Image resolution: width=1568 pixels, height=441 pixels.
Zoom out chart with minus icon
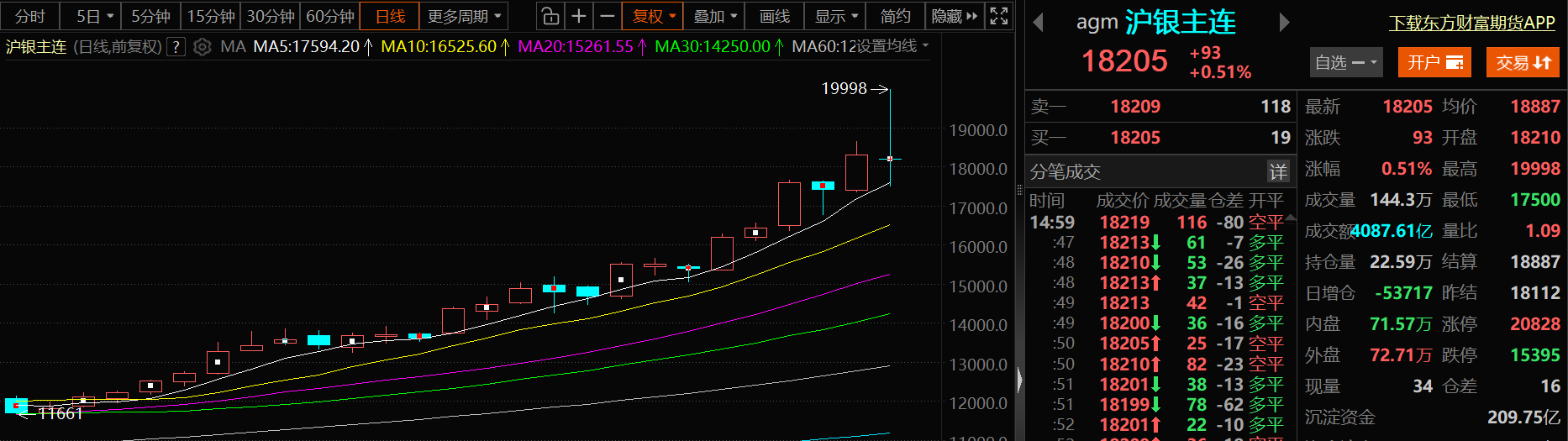click(x=607, y=16)
